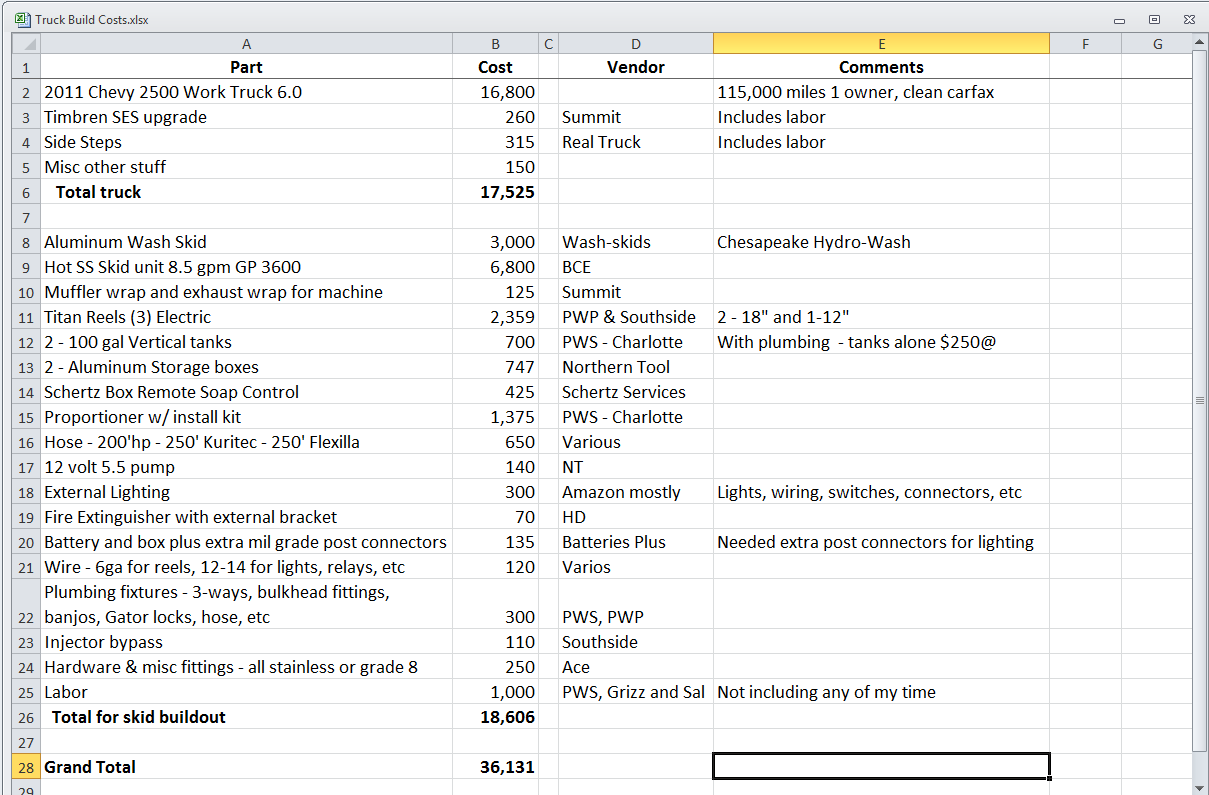The image size is (1209, 795).
Task: Select column D header
Action: (x=636, y=44)
